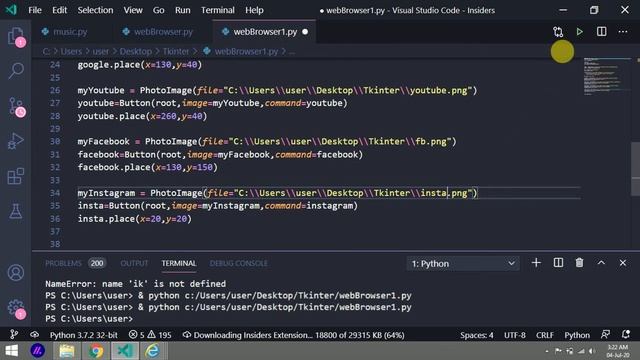The height and width of the screenshot is (360, 640).
Task: Click the Open Changes compare icon
Action: (x=558, y=32)
